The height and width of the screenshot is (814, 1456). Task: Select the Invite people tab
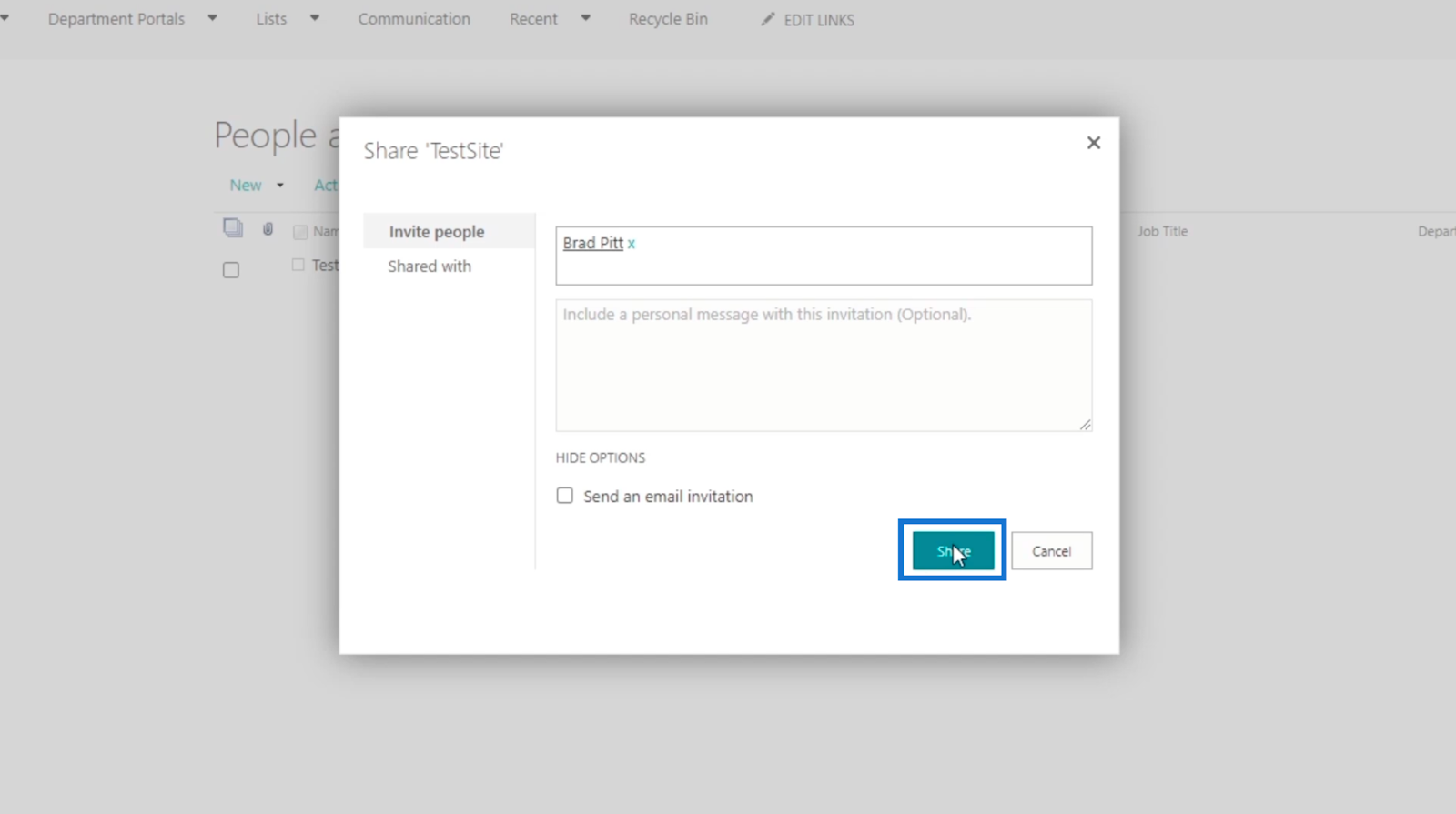pos(449,232)
